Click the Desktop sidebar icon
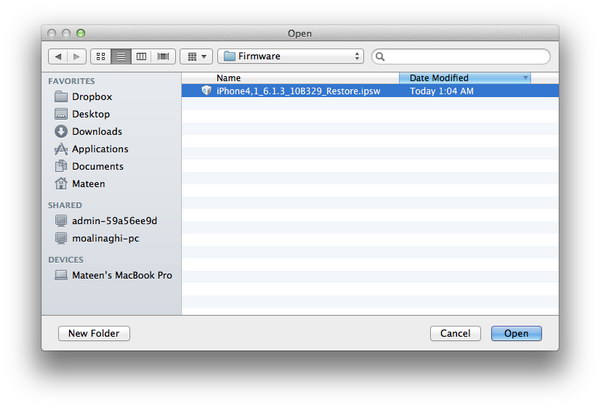This screenshot has width=600, height=408. click(x=61, y=114)
